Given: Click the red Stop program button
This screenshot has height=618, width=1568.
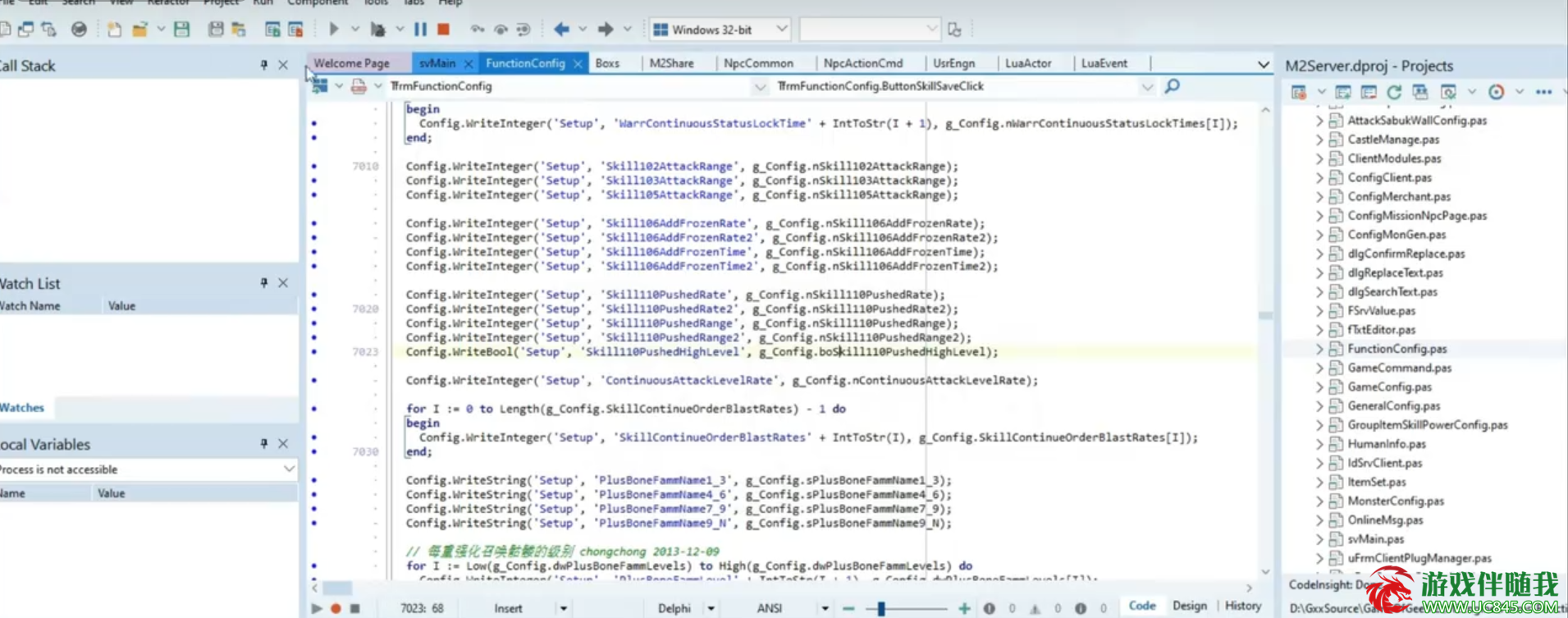Looking at the screenshot, I should tap(443, 30).
